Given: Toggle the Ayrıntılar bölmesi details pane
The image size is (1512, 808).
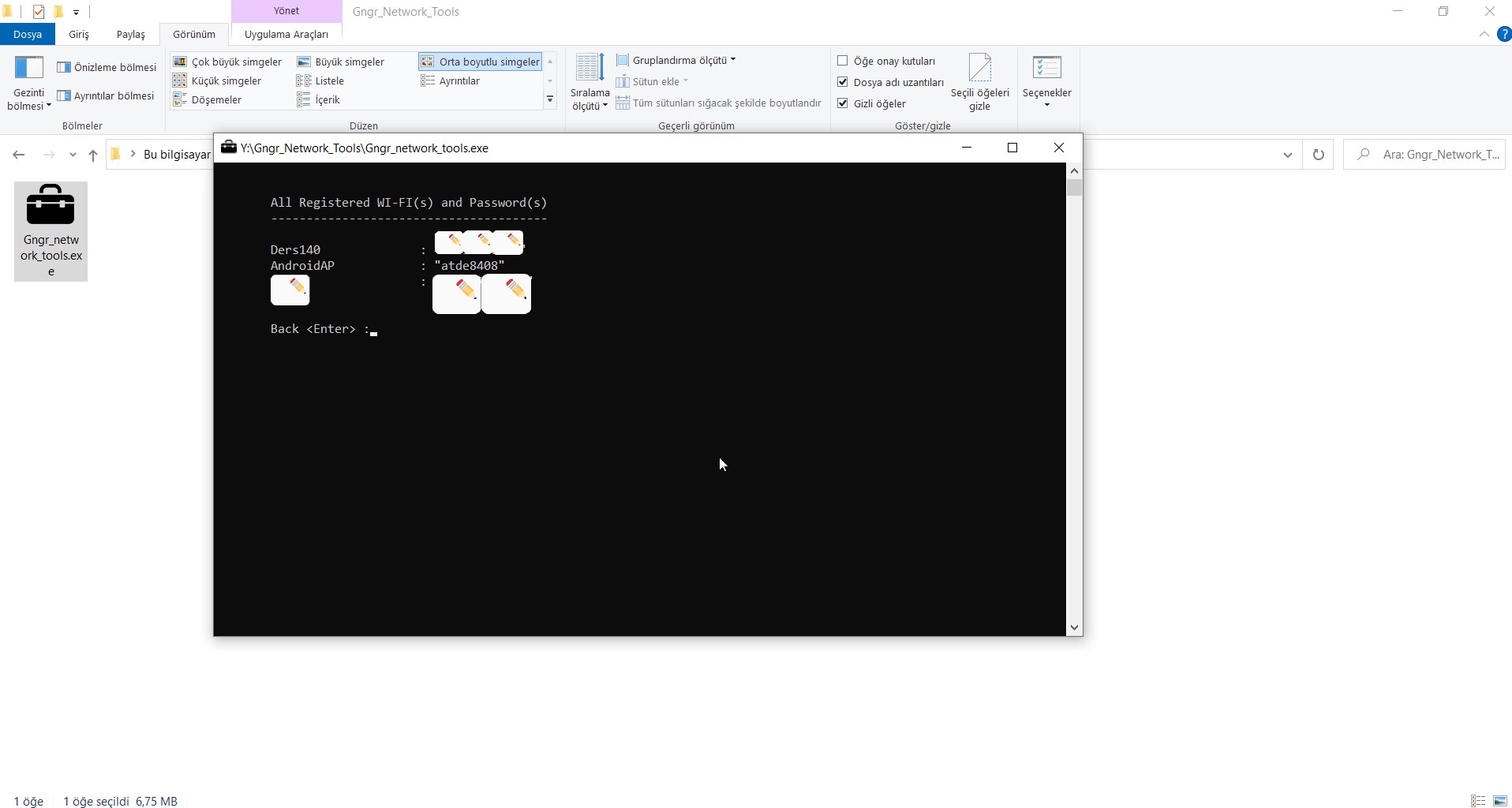Looking at the screenshot, I should coord(106,95).
